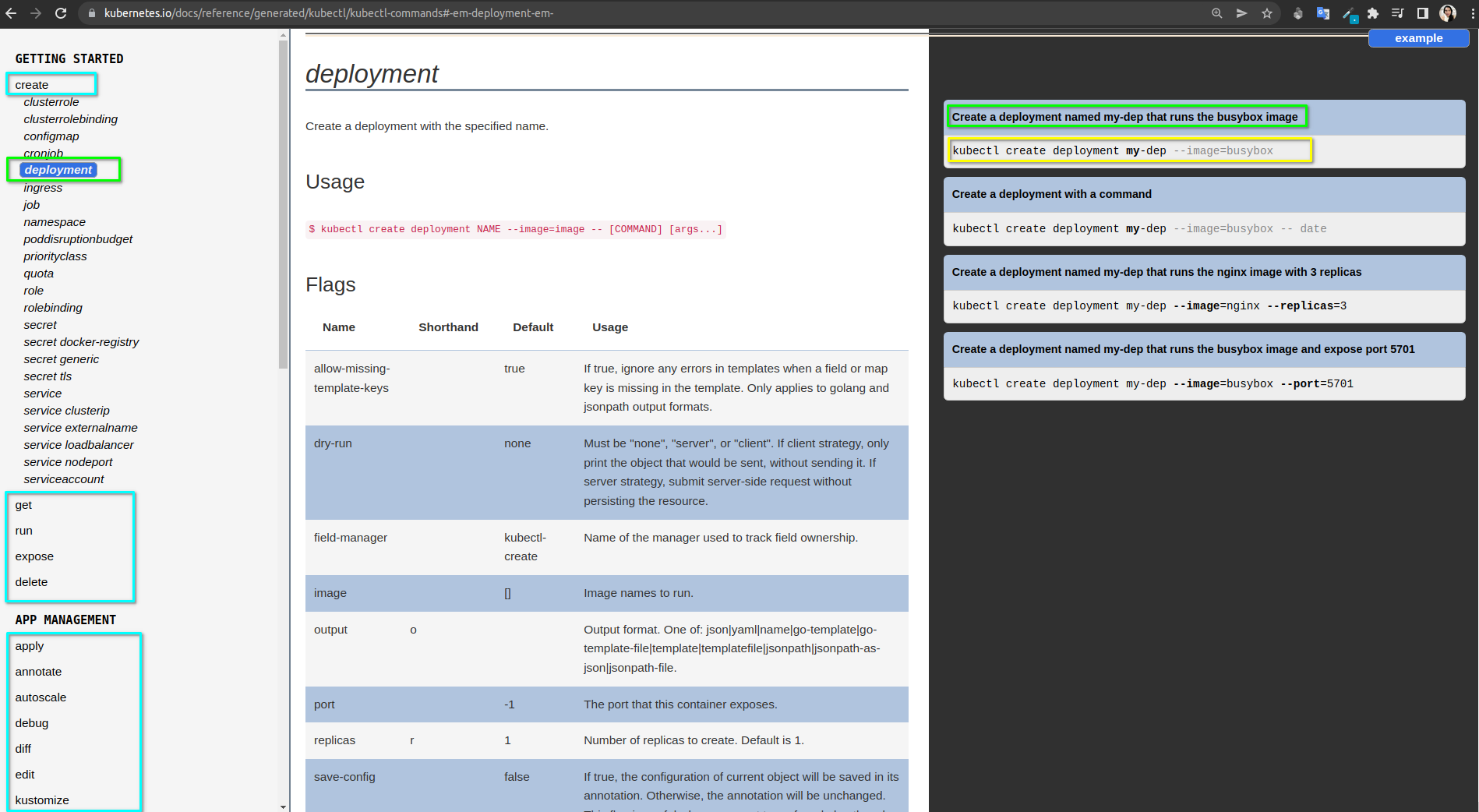Open quota subcommand
This screenshot has height=812, width=1479.
(x=39, y=274)
